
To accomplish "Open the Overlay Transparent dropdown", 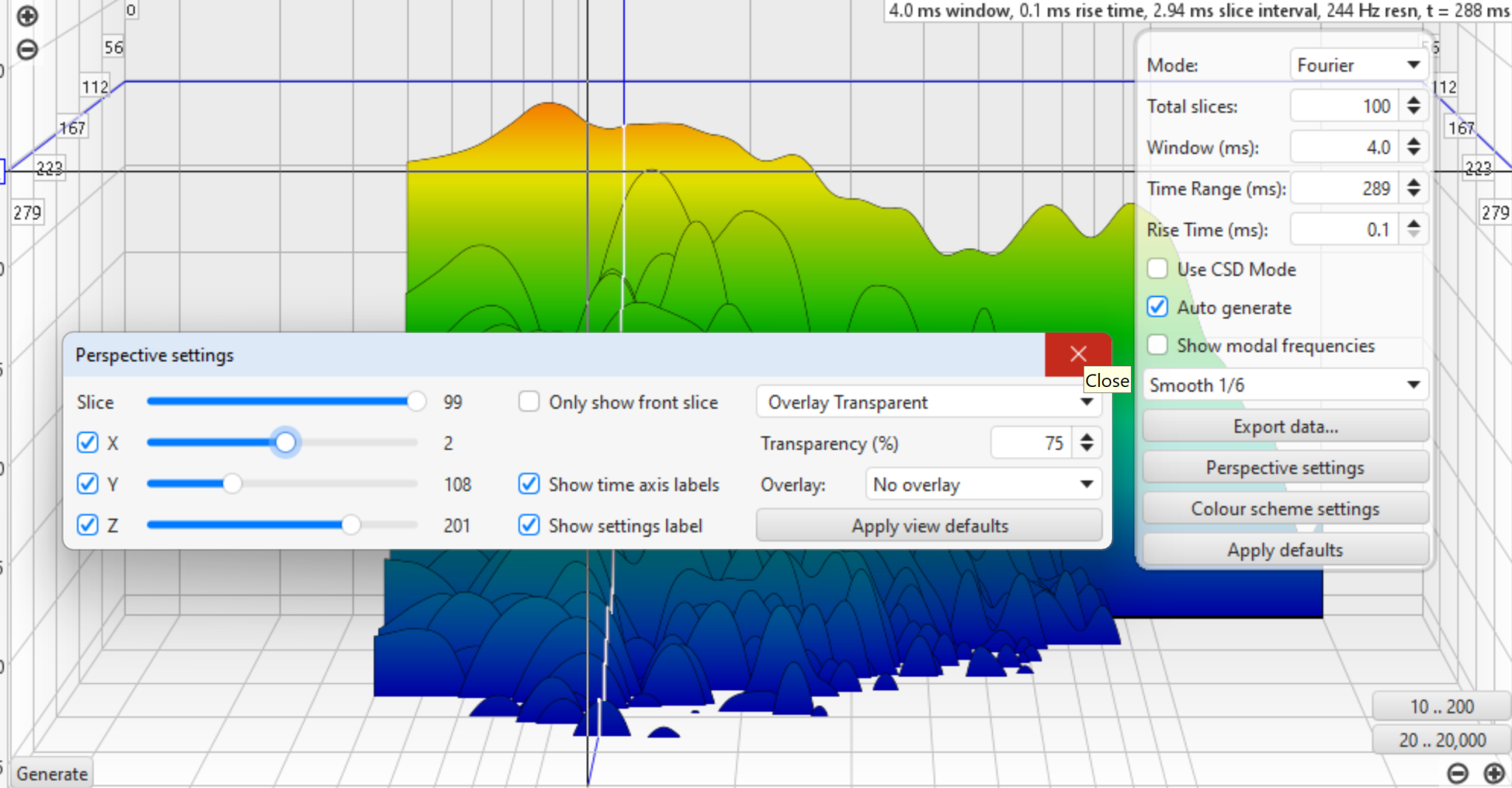I will coord(929,402).
